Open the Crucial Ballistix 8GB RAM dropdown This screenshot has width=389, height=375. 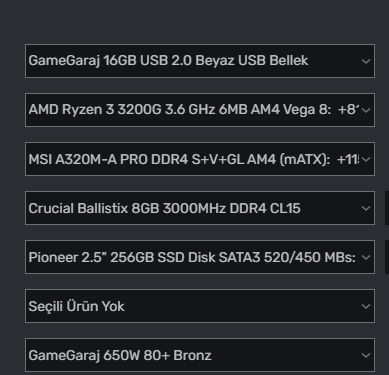(x=200, y=208)
